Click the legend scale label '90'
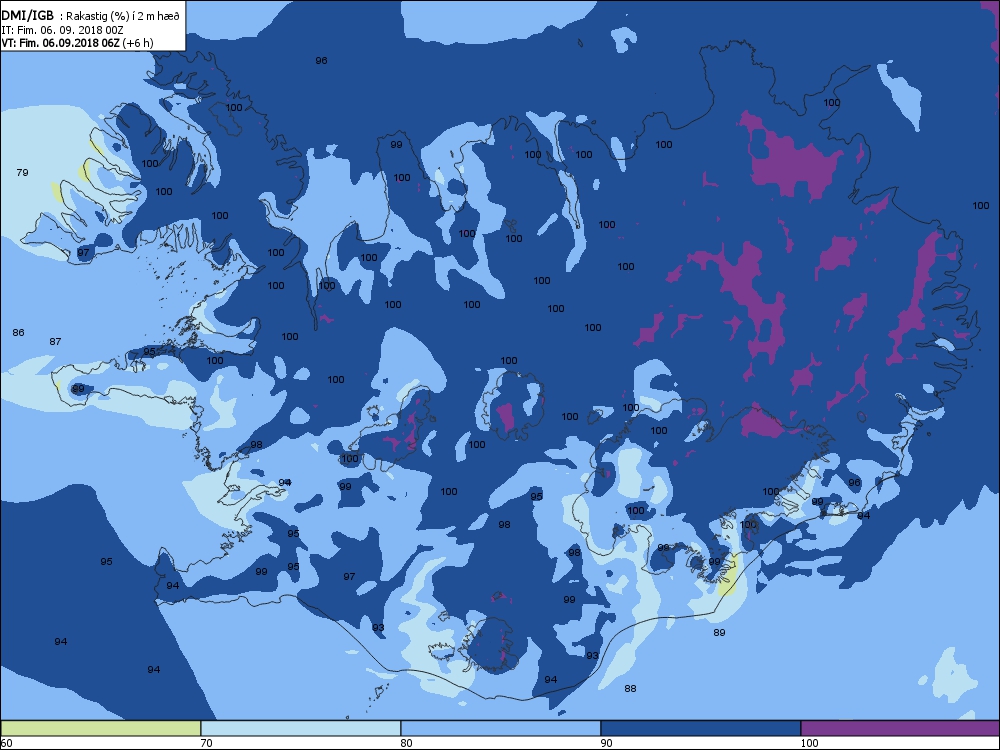The height and width of the screenshot is (750, 1000). [606, 743]
